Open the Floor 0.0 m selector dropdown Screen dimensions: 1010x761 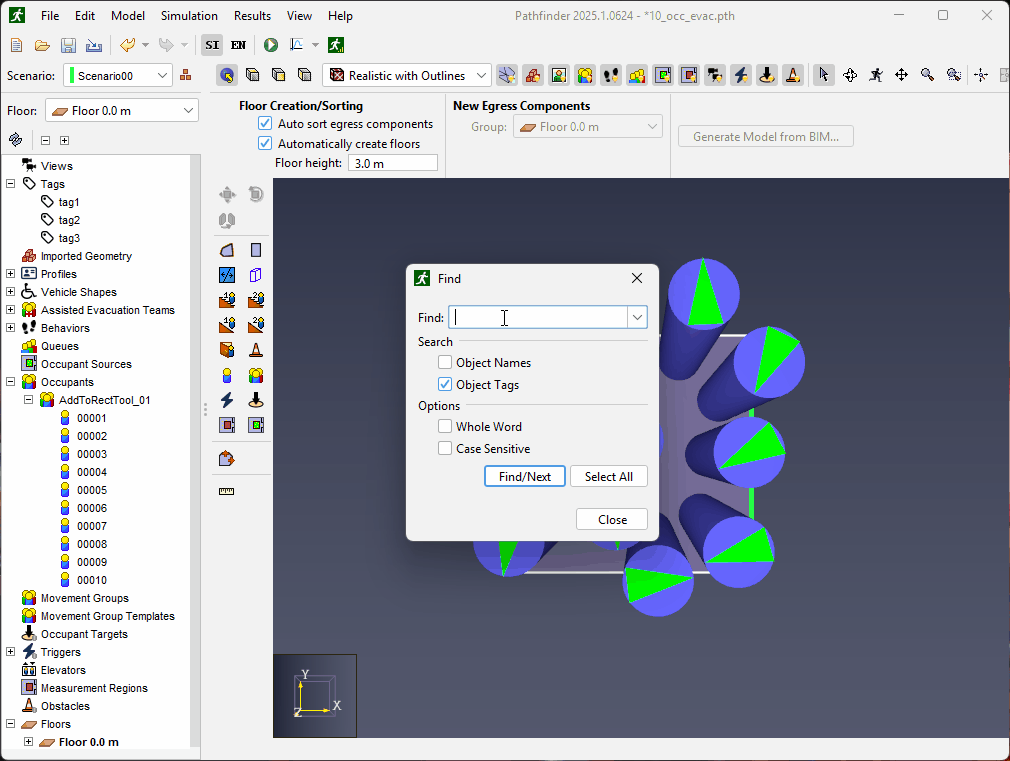(122, 111)
